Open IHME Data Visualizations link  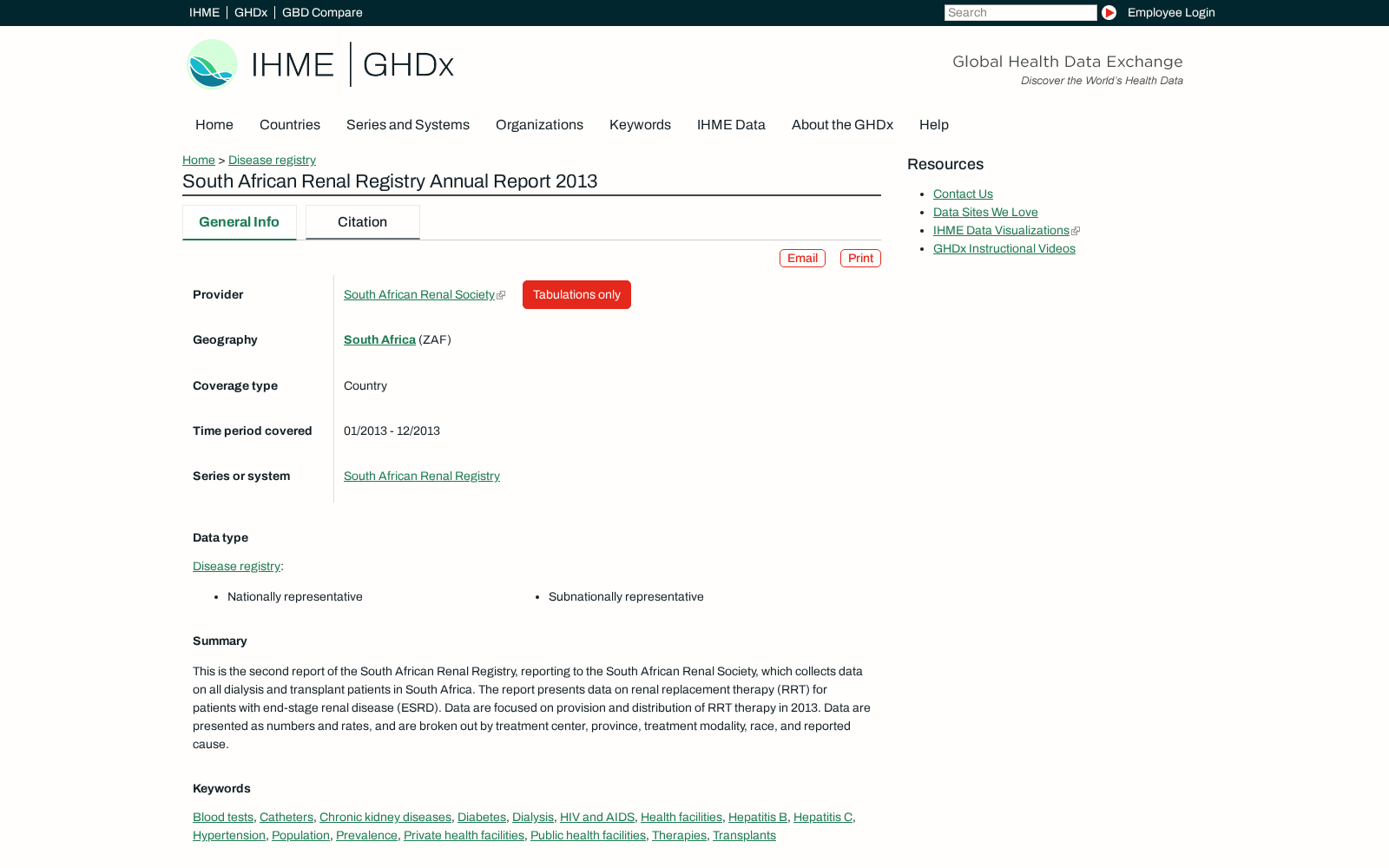(1001, 231)
